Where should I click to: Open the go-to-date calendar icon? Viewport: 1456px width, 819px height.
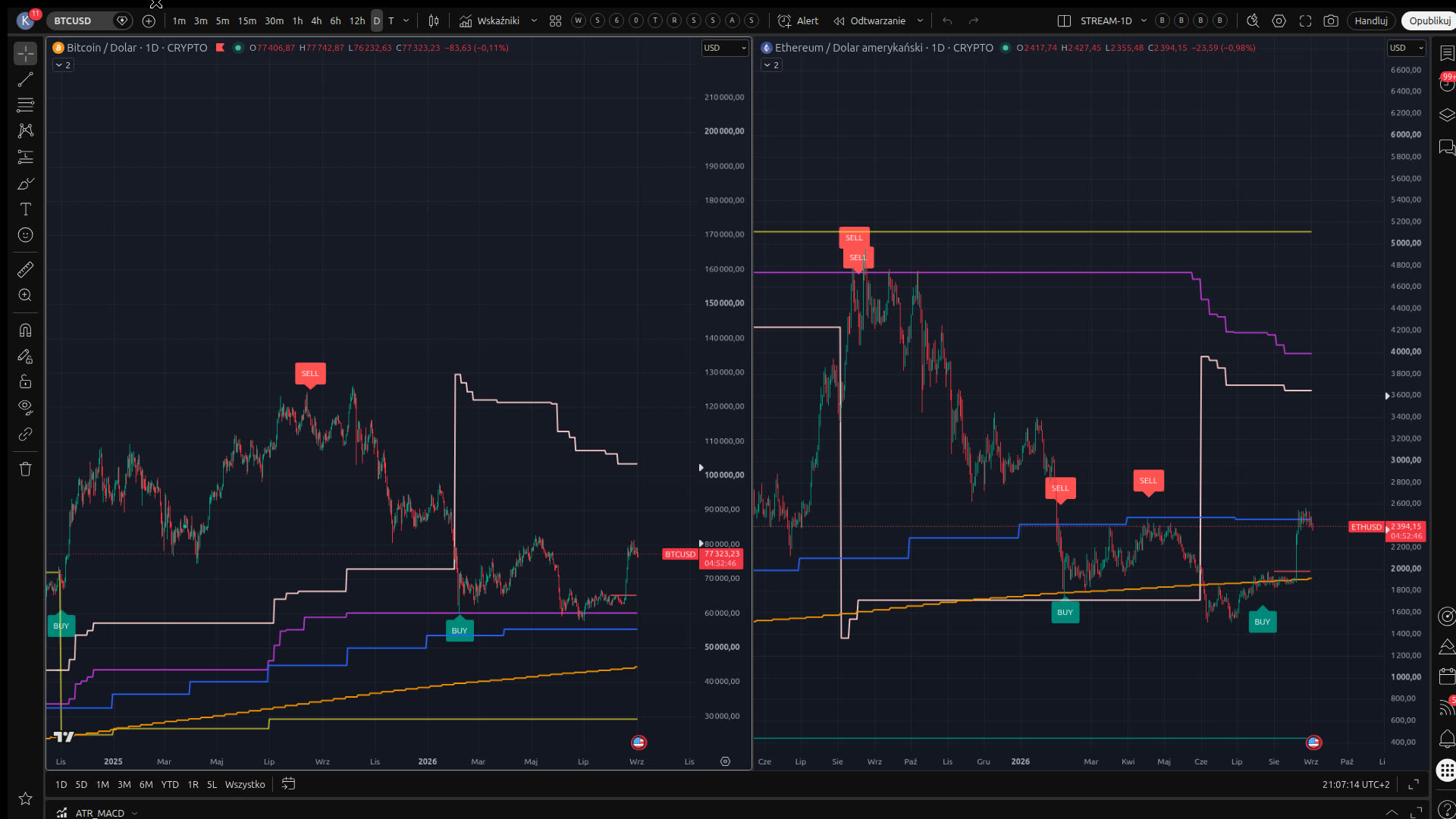tap(288, 783)
